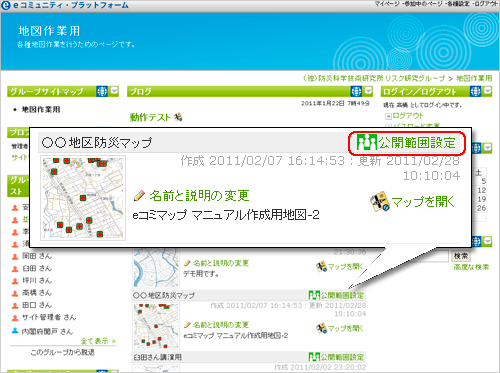
Task: Open the dropdown arrow on the ログイン/ログアウト panel
Action: coord(488,91)
